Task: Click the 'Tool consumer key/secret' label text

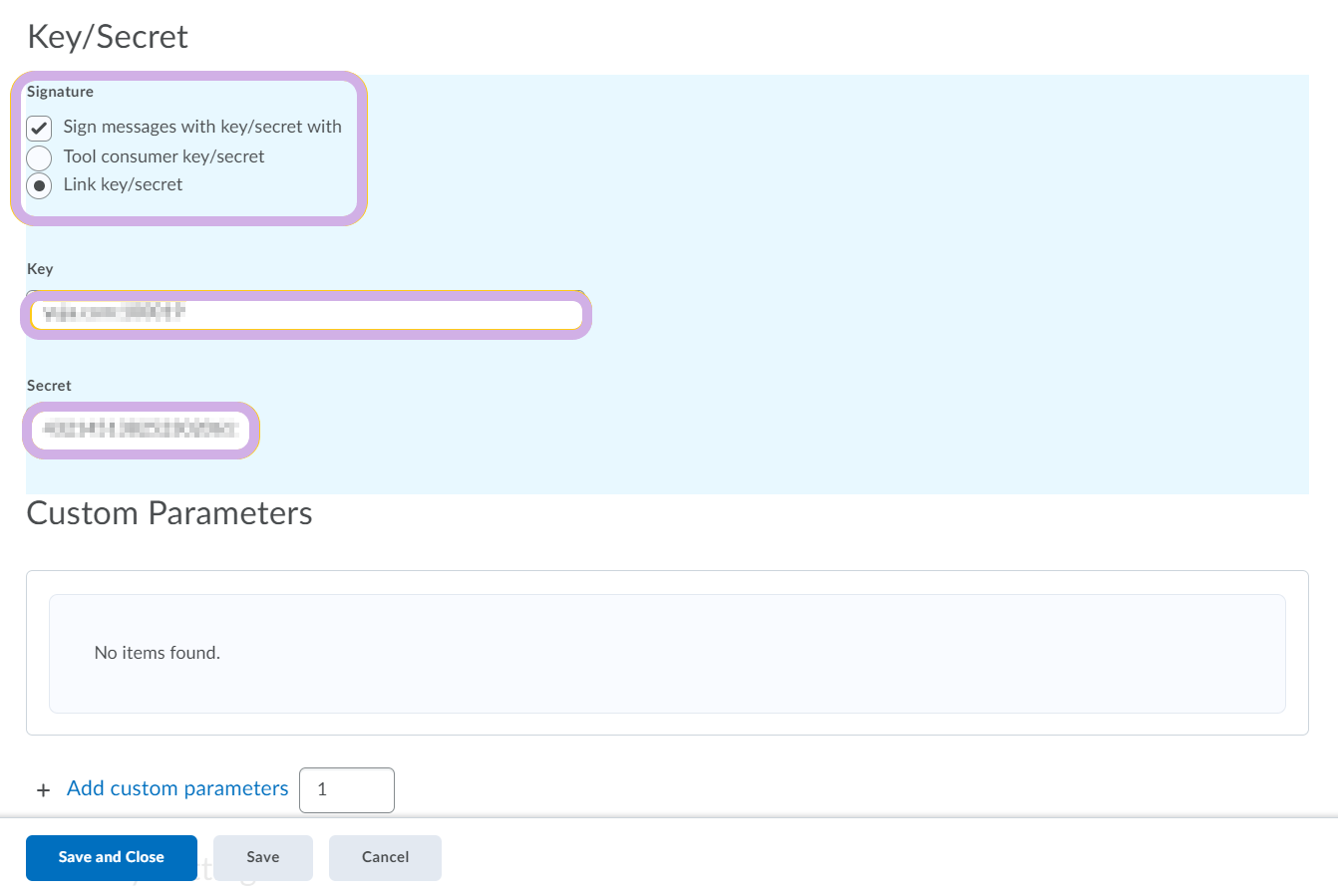Action: point(164,156)
